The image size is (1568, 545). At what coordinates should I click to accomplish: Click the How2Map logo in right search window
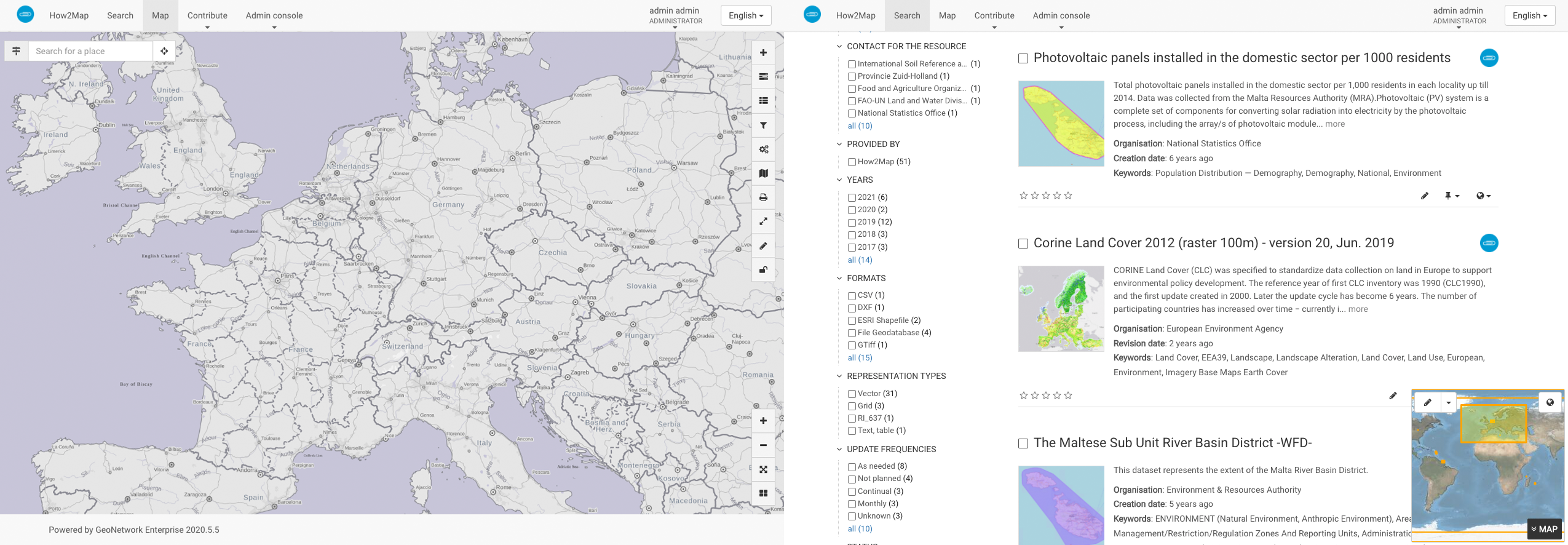812,14
